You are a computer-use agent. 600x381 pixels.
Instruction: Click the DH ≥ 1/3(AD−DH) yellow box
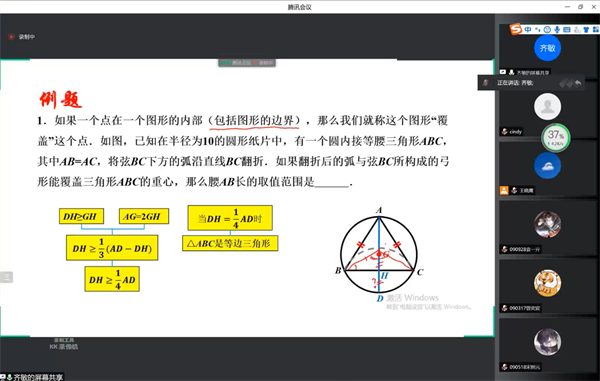[112, 248]
